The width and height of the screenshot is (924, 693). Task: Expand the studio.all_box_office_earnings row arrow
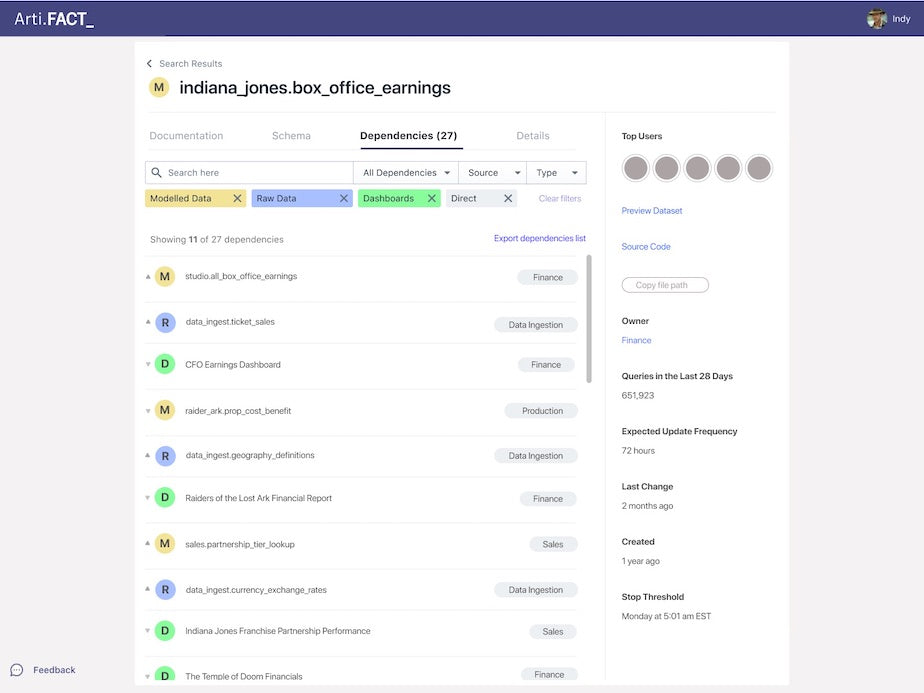[148, 277]
